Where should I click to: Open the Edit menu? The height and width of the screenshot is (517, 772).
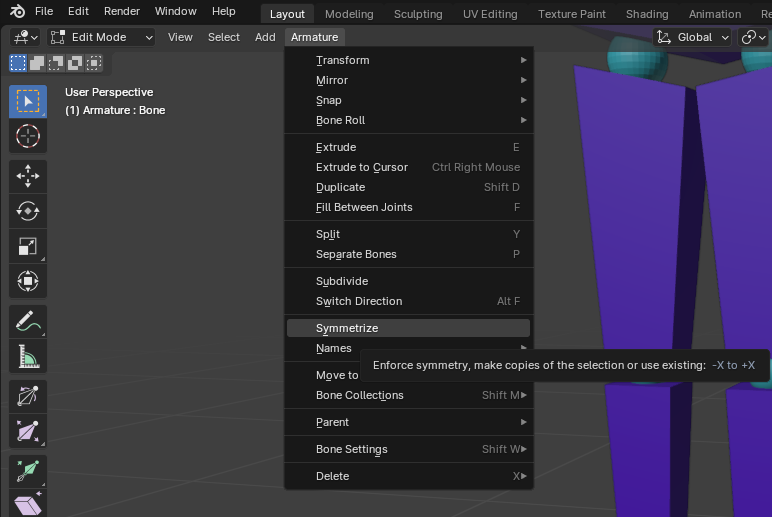point(78,11)
